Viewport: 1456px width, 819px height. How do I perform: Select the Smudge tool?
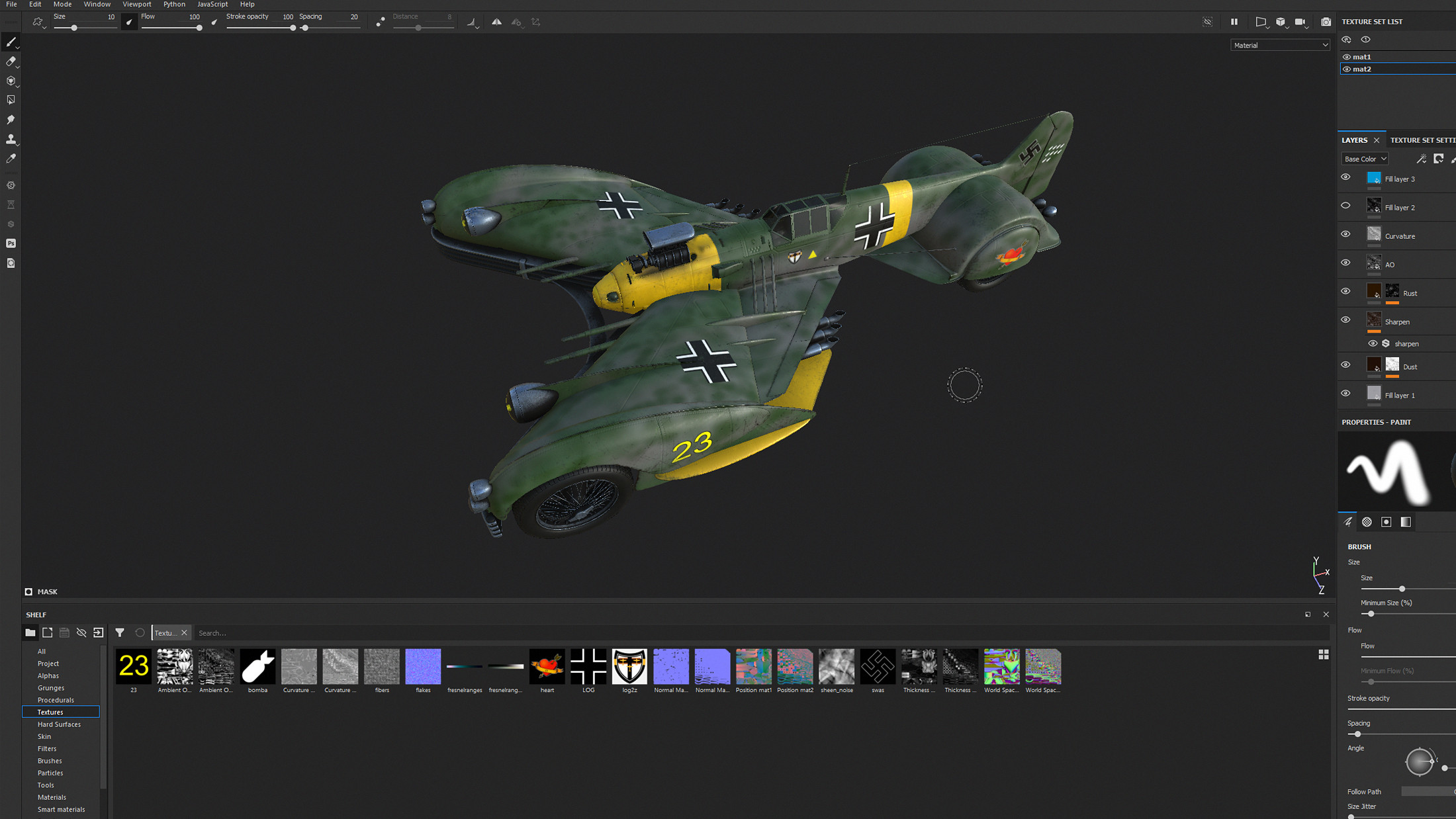tap(11, 120)
